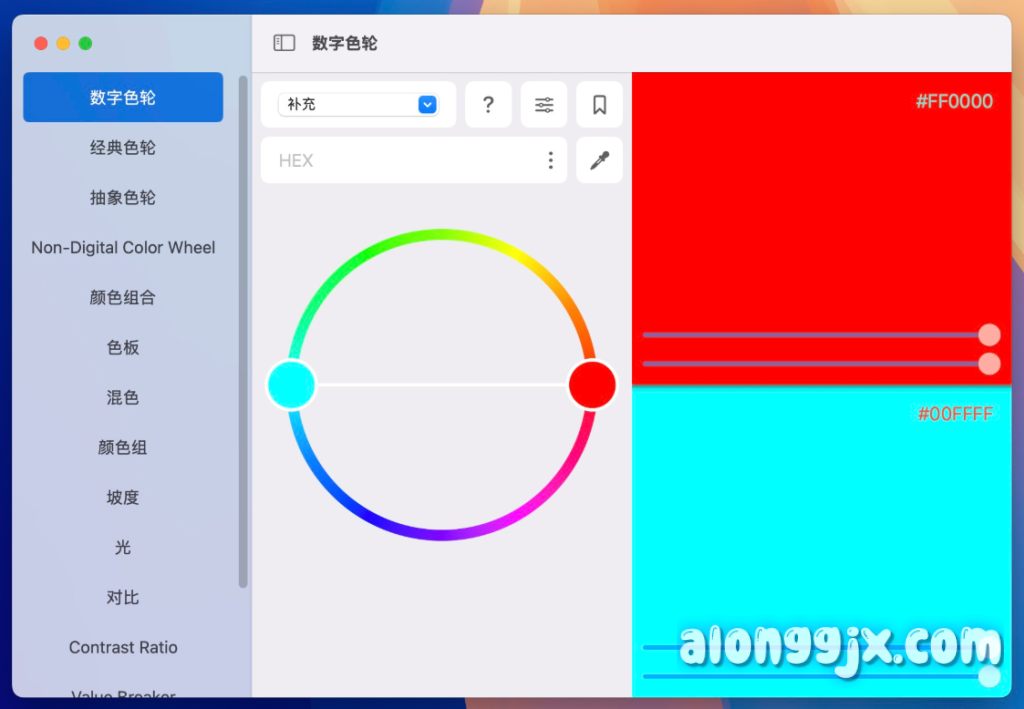Image resolution: width=1024 pixels, height=709 pixels.
Task: Select the cyan handle on color wheel
Action: [291, 385]
